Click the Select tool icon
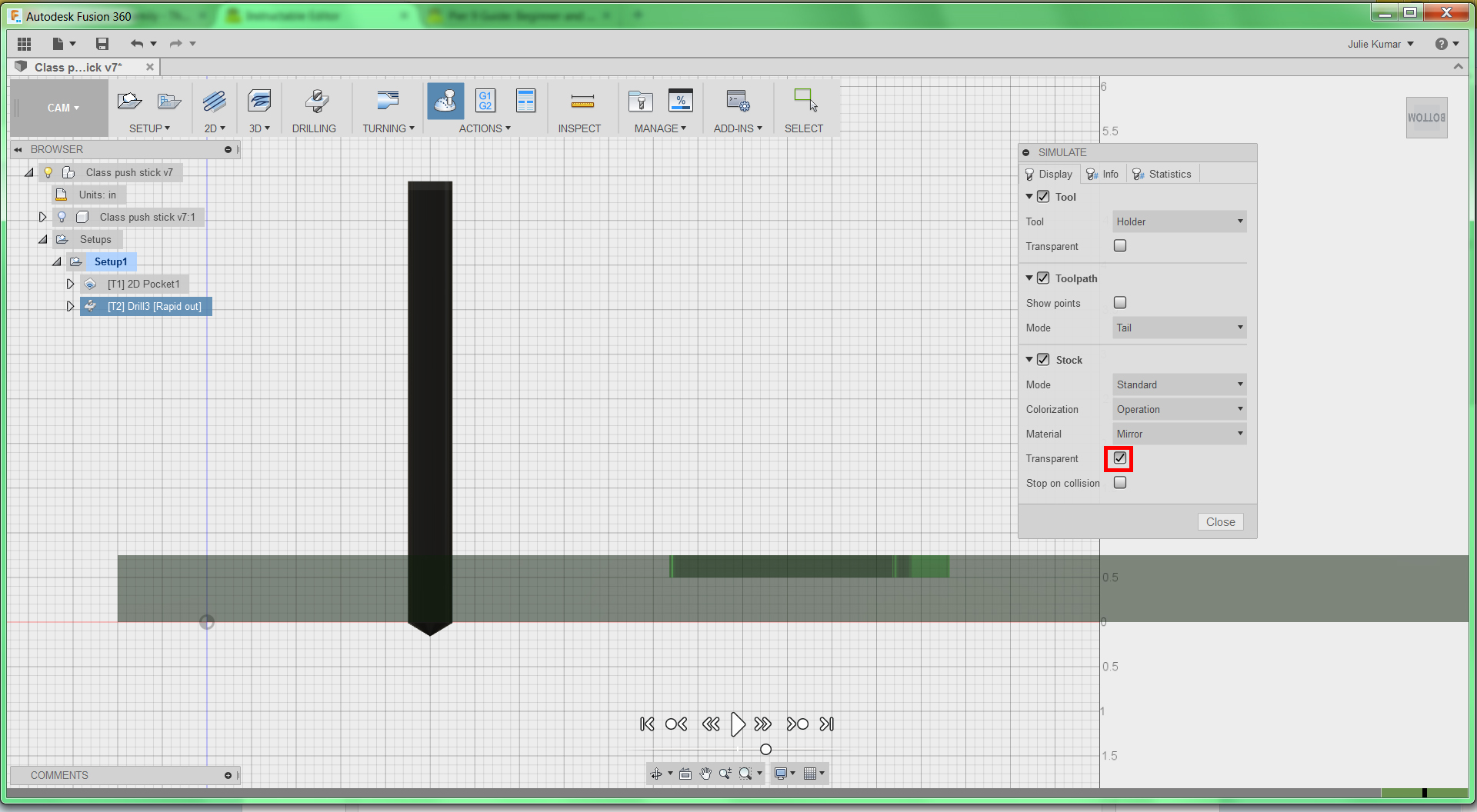 tap(805, 101)
